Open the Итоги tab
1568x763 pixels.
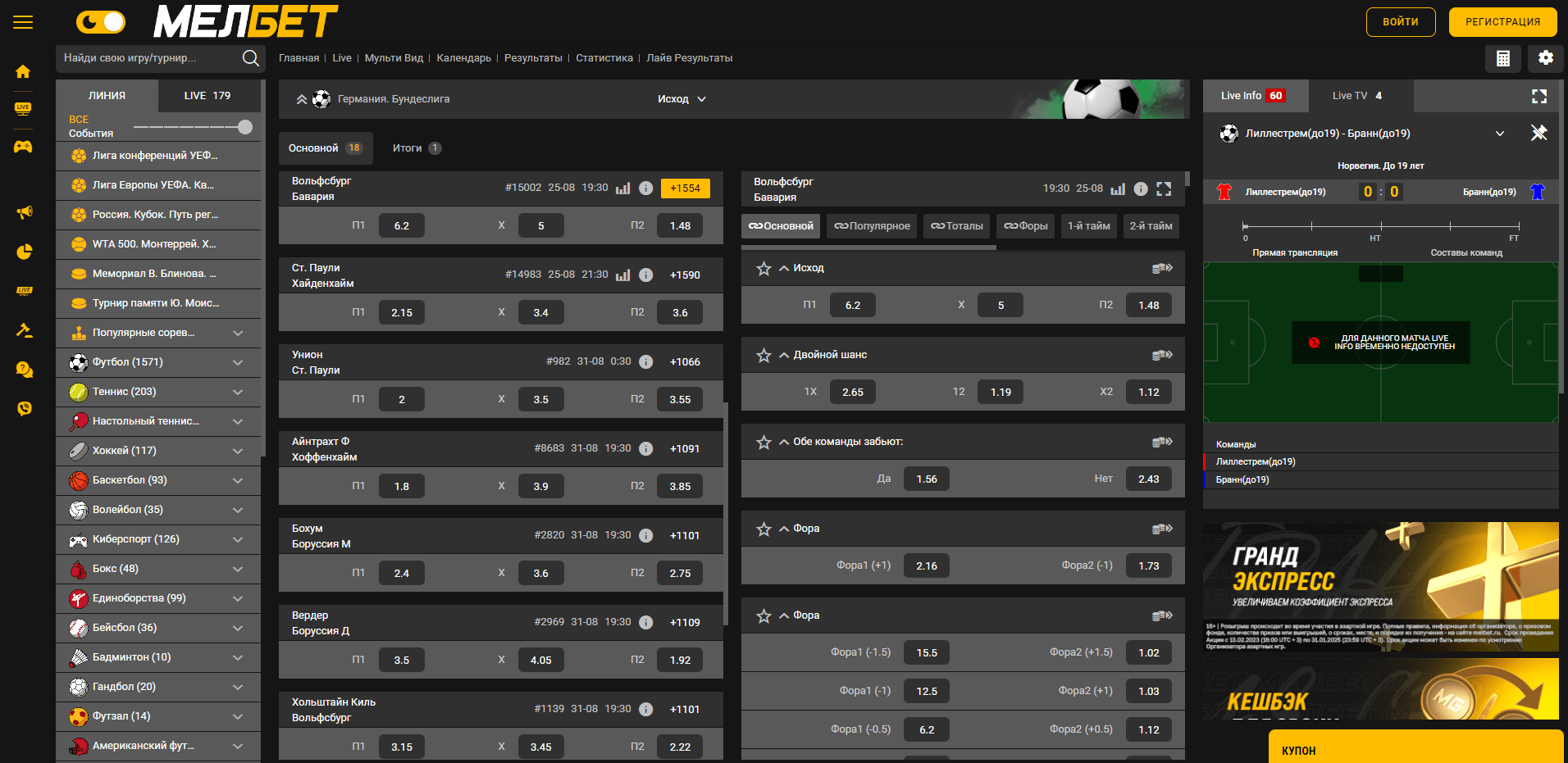click(417, 148)
